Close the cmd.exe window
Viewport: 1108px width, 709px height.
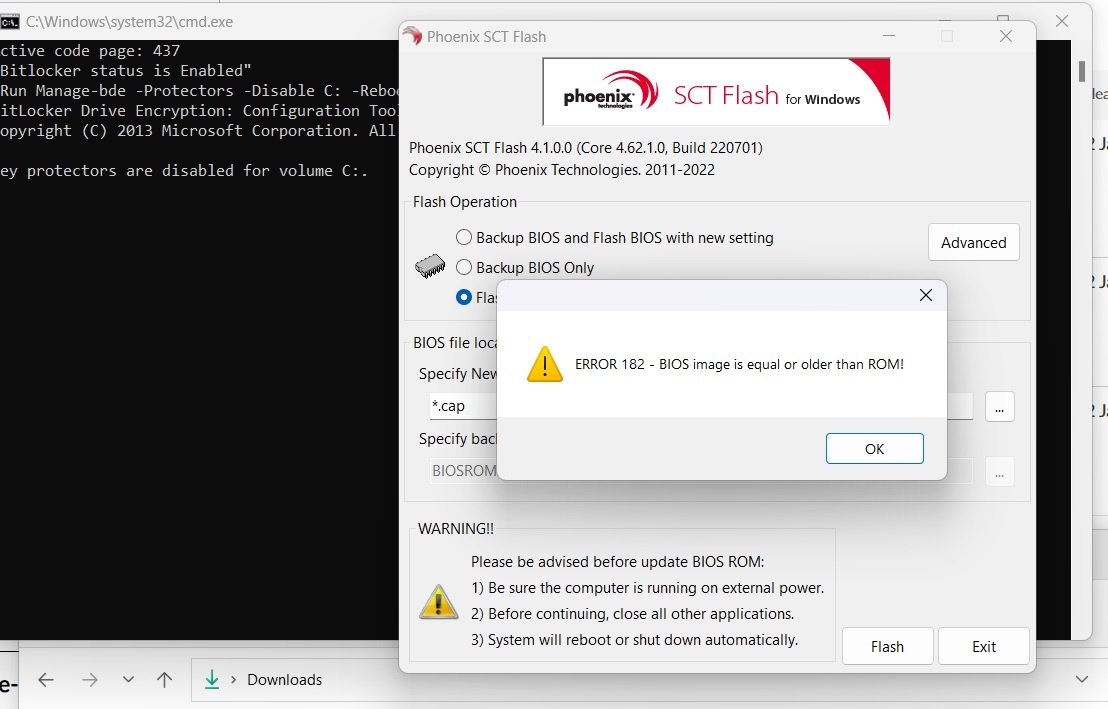pyautogui.click(x=1061, y=21)
